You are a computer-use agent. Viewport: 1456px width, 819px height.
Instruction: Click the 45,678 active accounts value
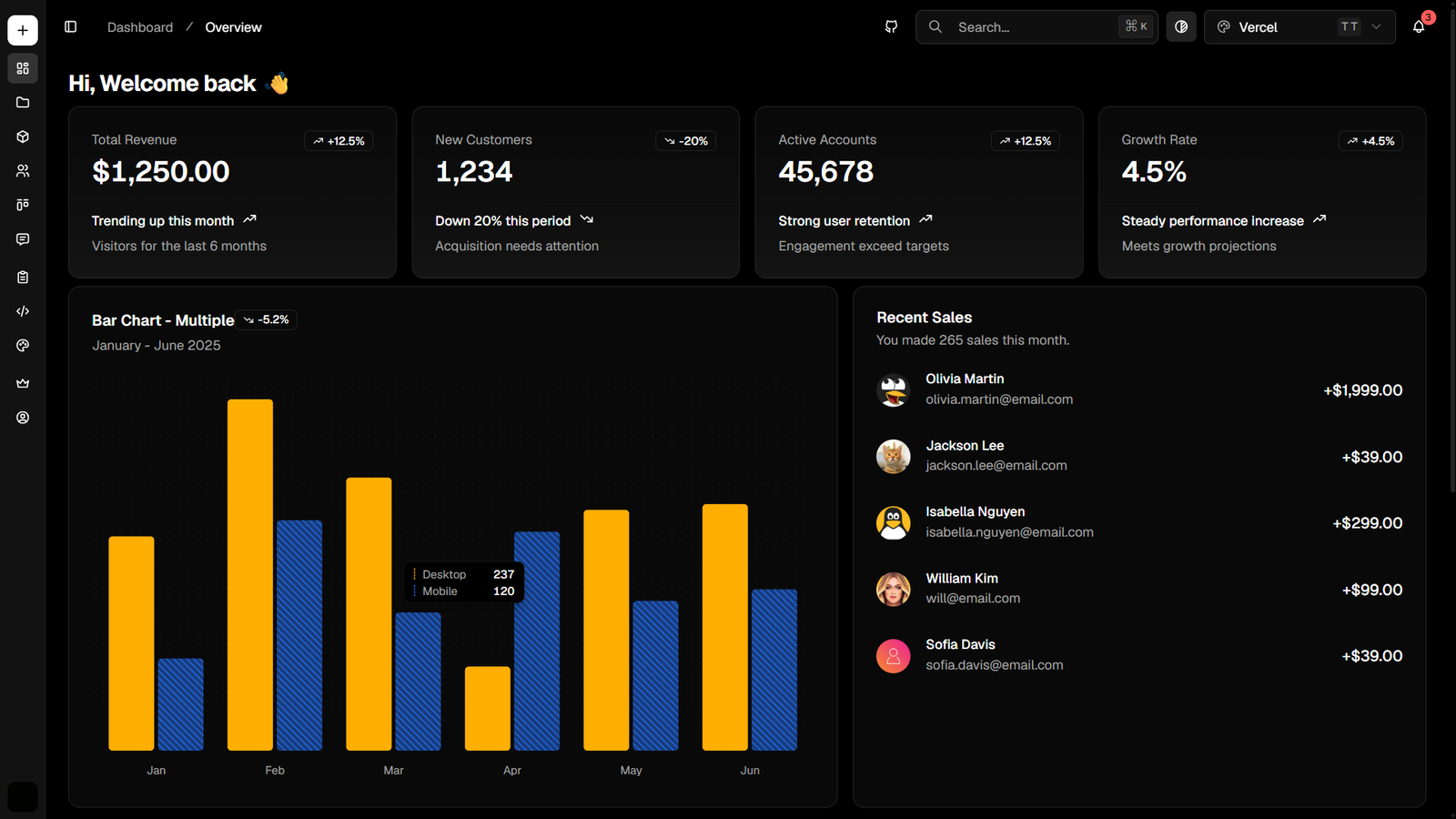tap(826, 171)
